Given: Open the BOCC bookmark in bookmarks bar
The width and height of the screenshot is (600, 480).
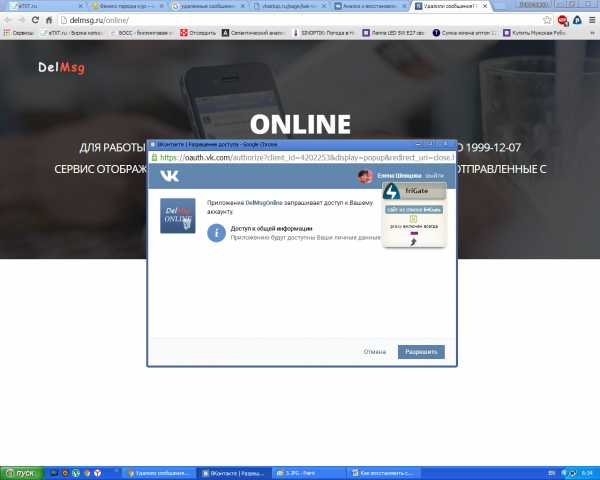Looking at the screenshot, I should tap(140, 33).
